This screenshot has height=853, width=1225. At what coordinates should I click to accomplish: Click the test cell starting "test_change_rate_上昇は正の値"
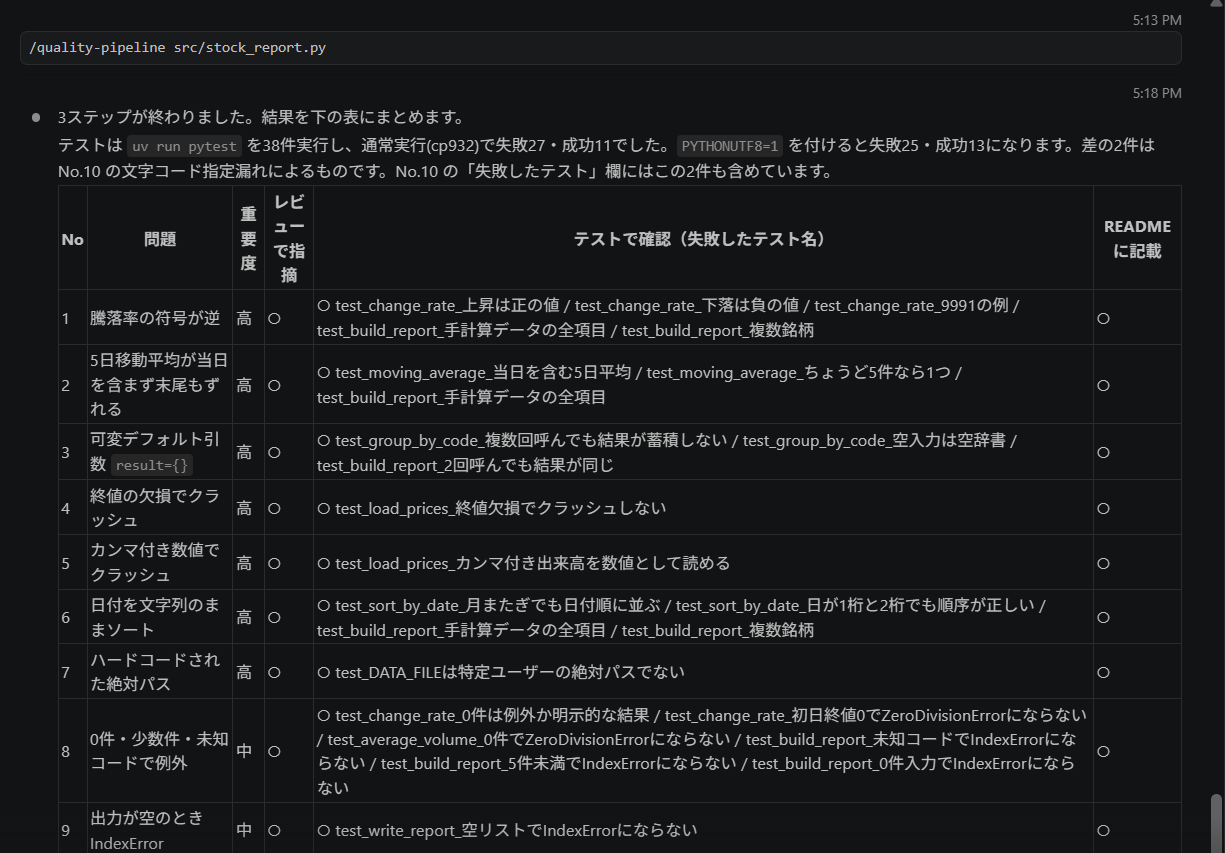pos(703,318)
